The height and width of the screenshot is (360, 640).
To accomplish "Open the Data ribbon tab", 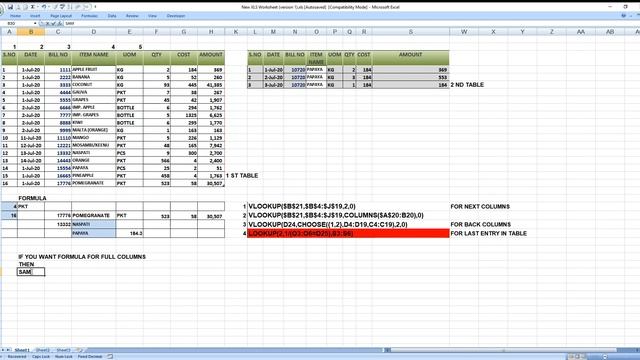I will [x=112, y=16].
